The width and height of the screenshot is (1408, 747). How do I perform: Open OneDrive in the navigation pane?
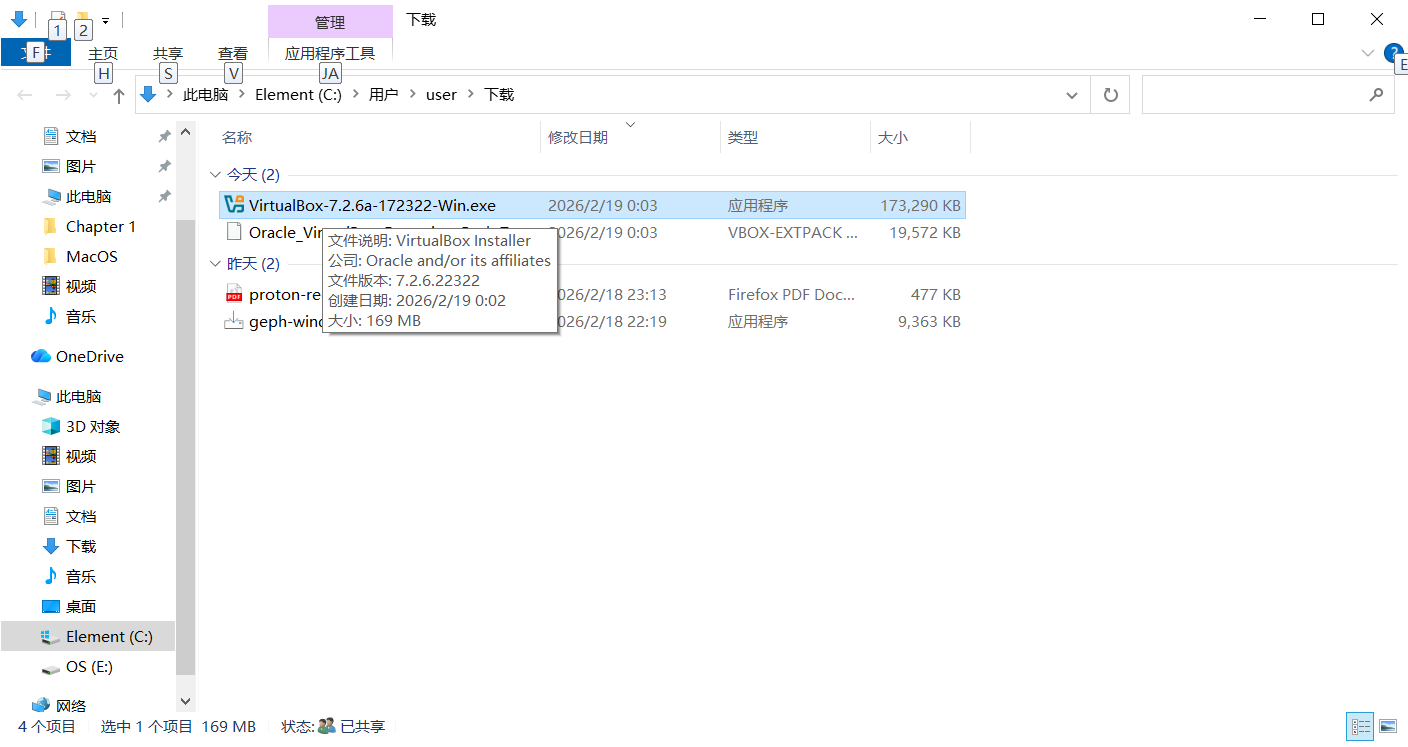tap(89, 356)
